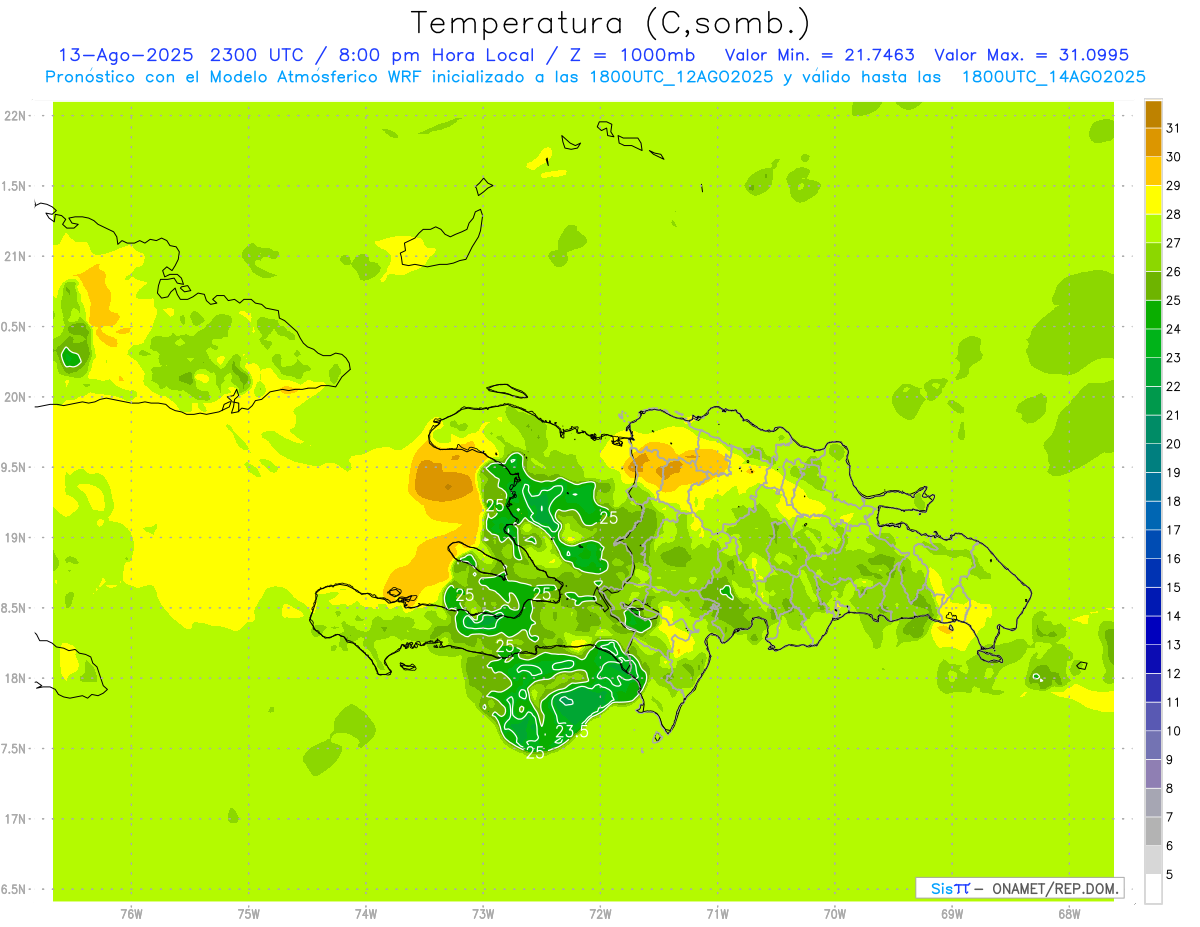Click the '75W' longitude axis label
Screen dimensions: 1200x927
[x=249, y=914]
